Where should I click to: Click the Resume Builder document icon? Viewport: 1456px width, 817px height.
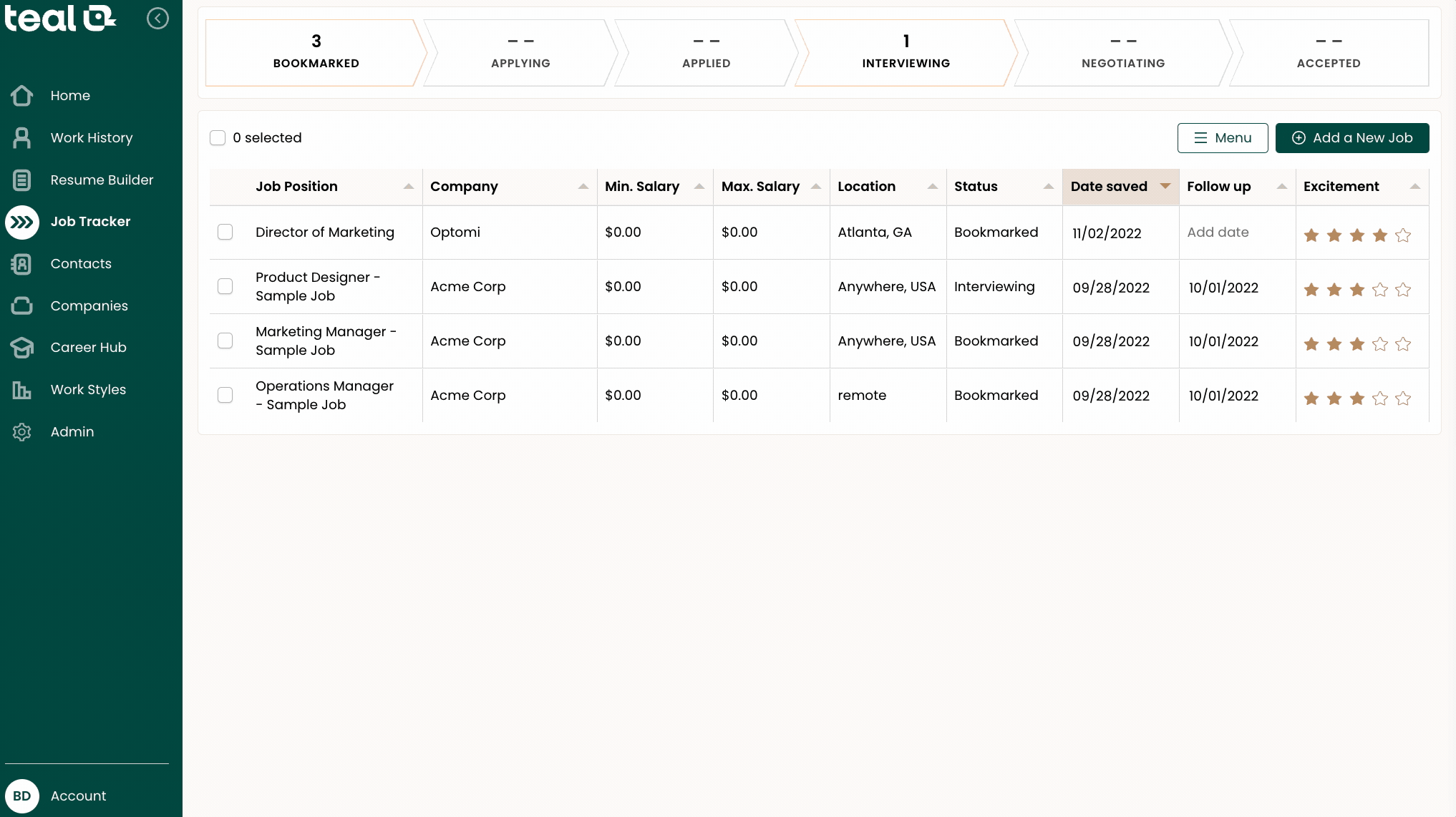[x=21, y=180]
